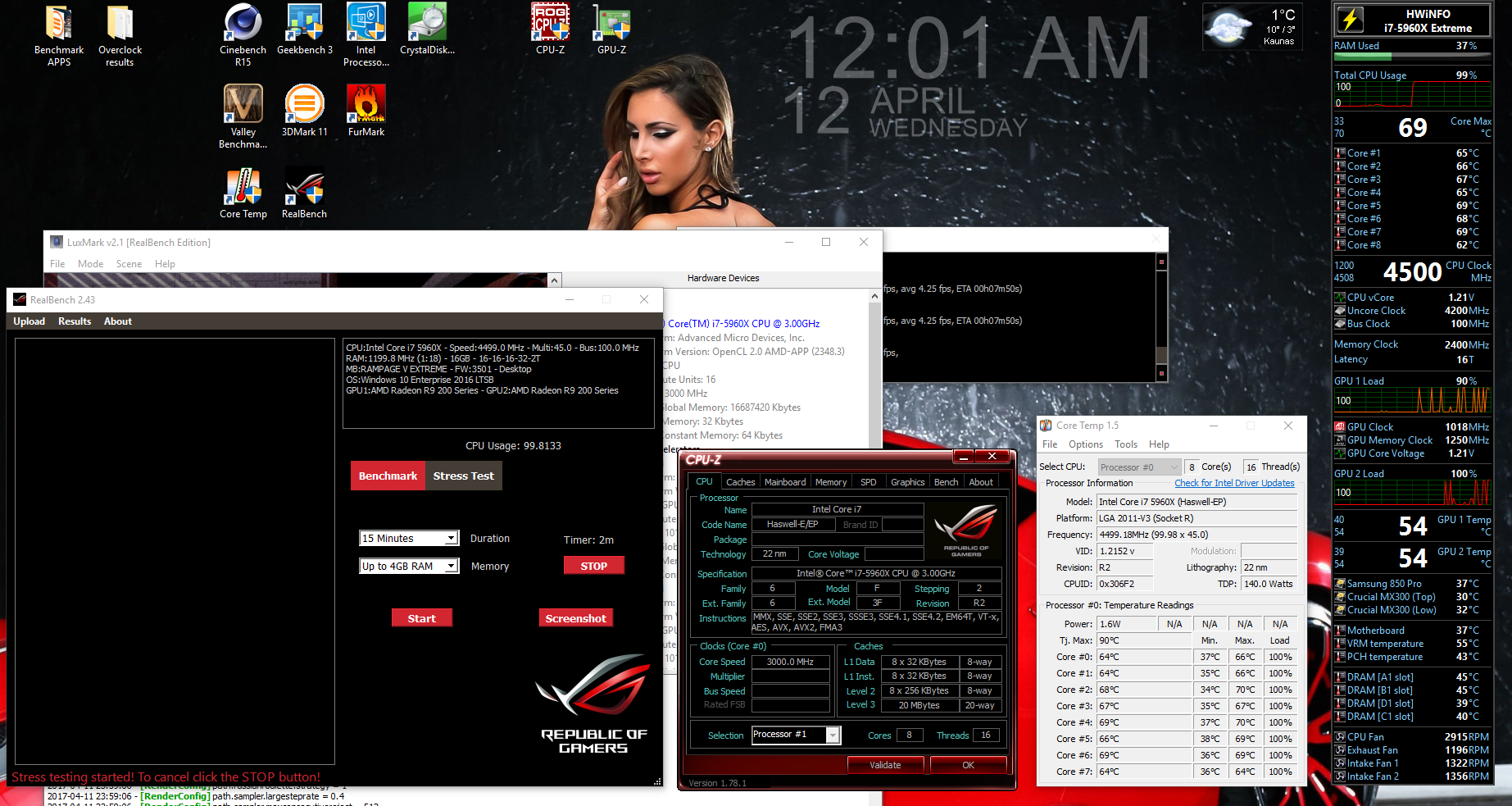The image size is (1512, 806).
Task: Click the ROG logo in CPU-Z
Action: click(966, 531)
